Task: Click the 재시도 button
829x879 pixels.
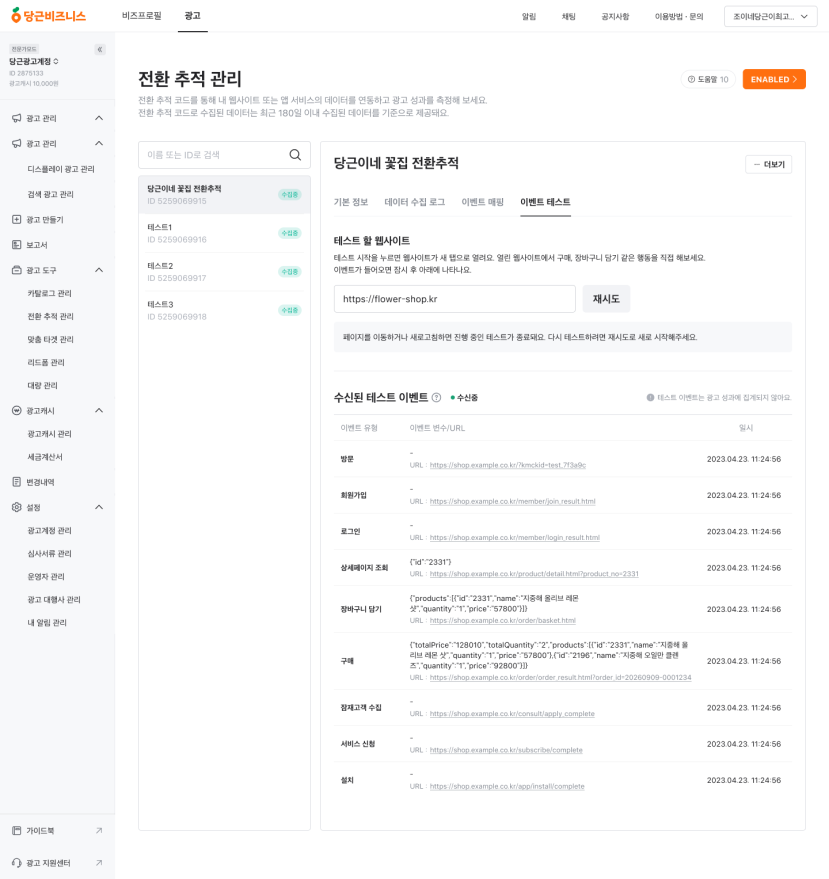Action: tap(606, 299)
